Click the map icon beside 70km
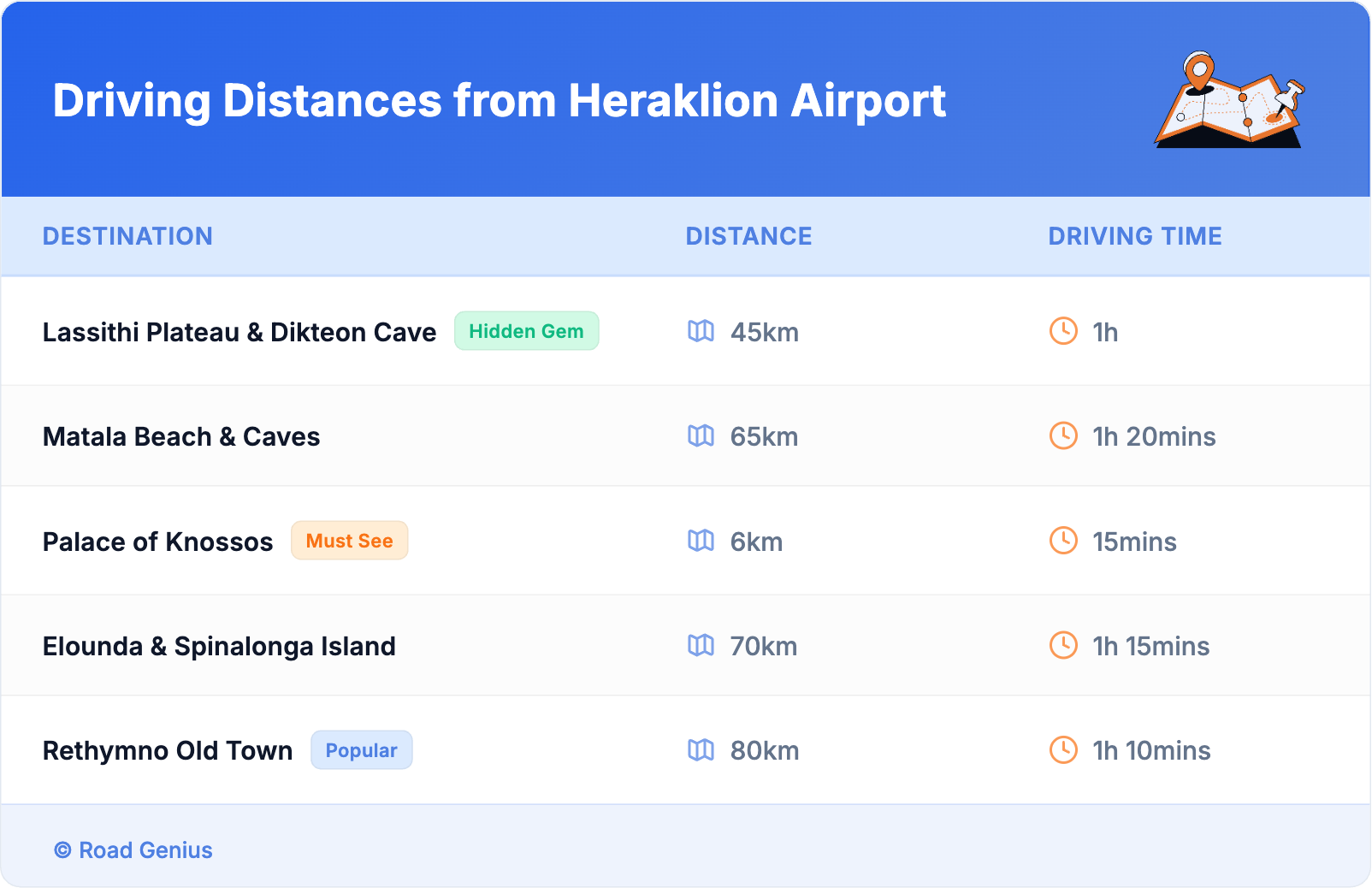This screenshot has height=888, width=1372. (x=701, y=645)
